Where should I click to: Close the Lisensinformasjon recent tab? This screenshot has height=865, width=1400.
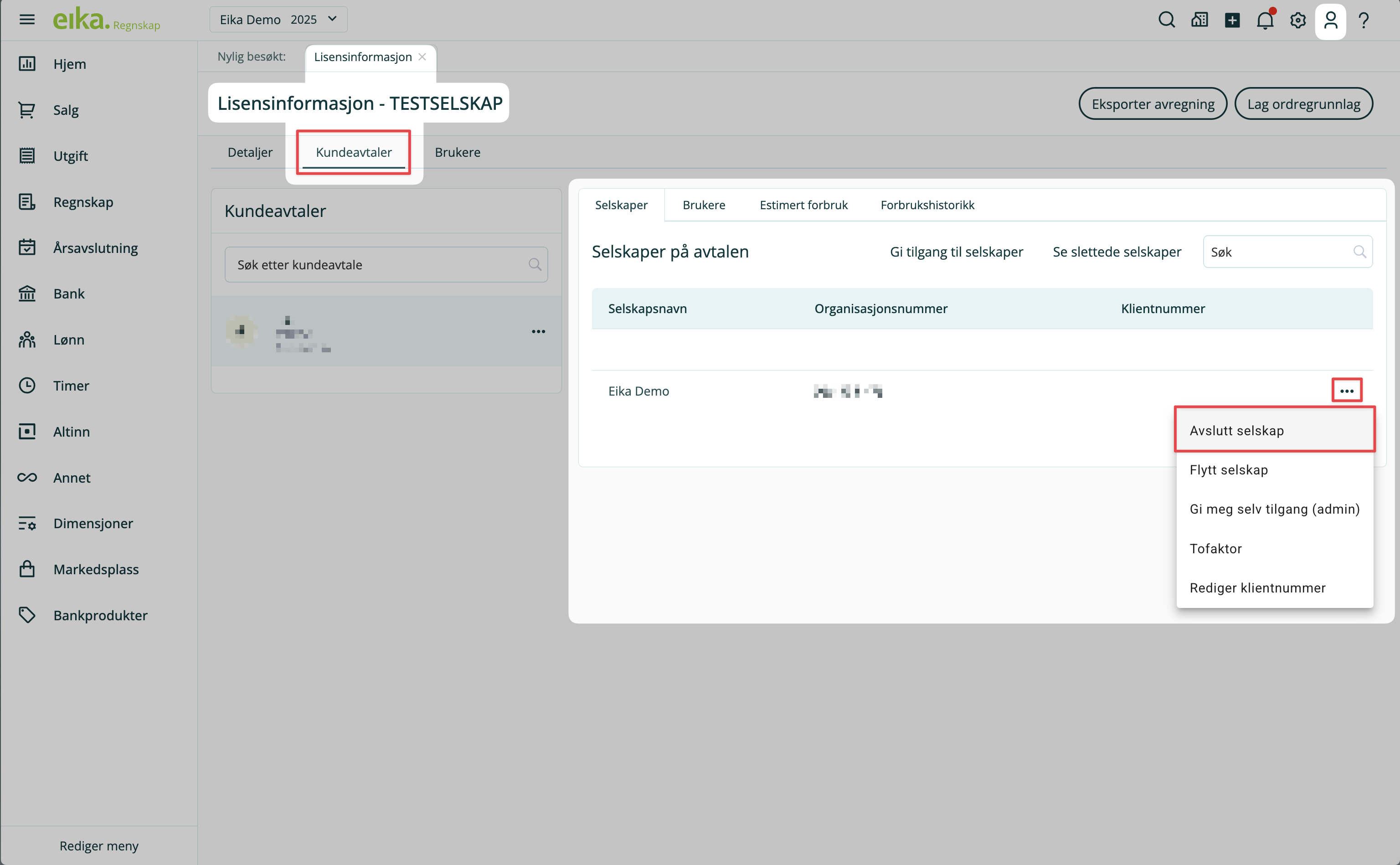(x=422, y=57)
